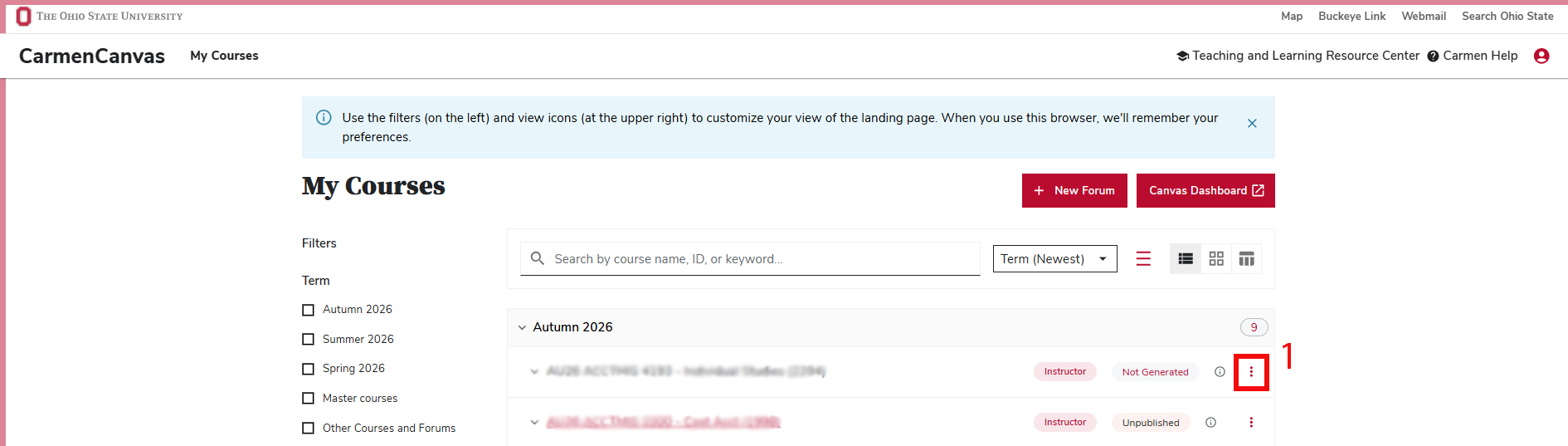Click the Ohio State University logo icon
The width and height of the screenshot is (1568, 446).
click(x=23, y=17)
